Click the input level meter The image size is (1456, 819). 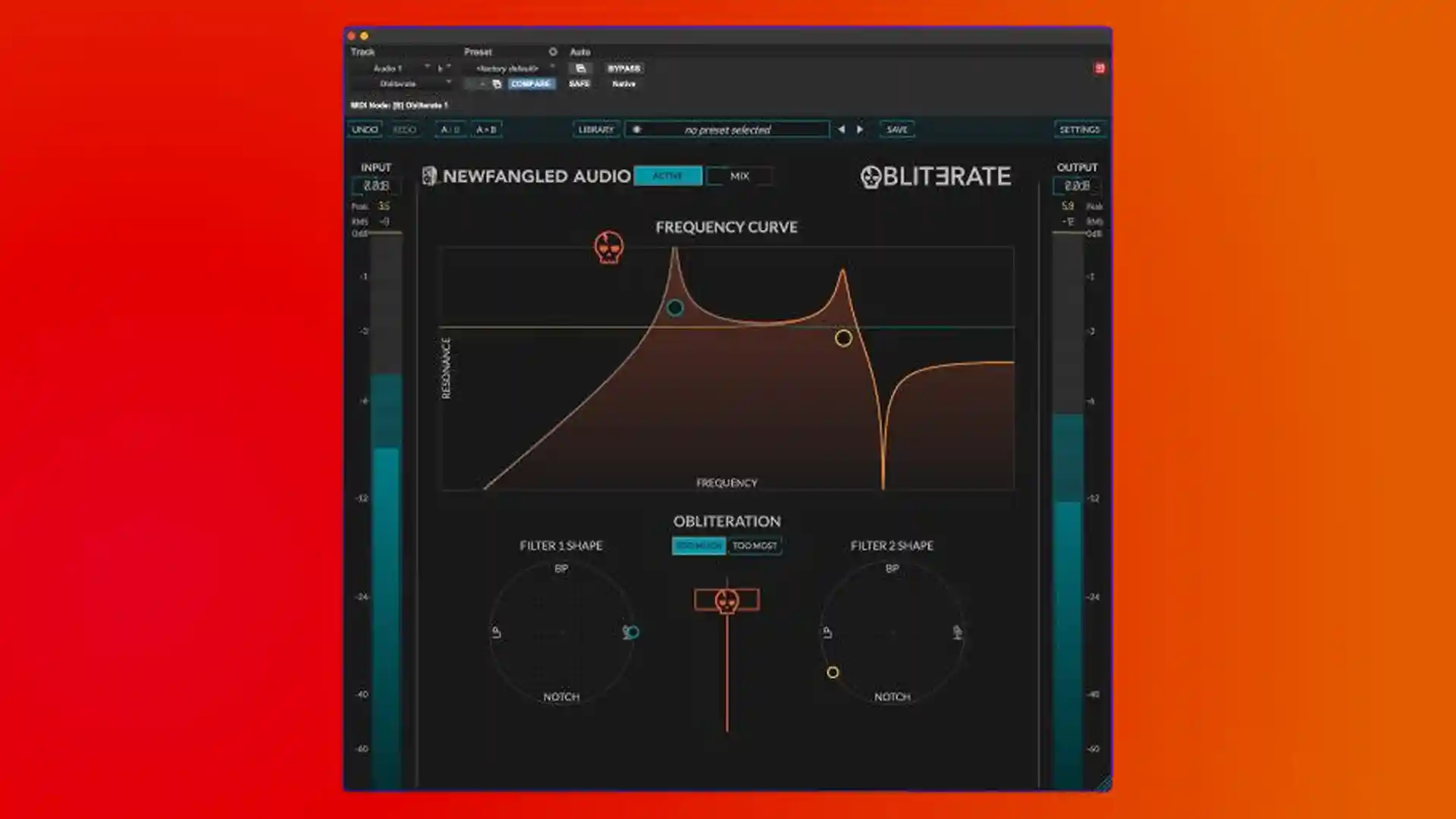tap(386, 510)
